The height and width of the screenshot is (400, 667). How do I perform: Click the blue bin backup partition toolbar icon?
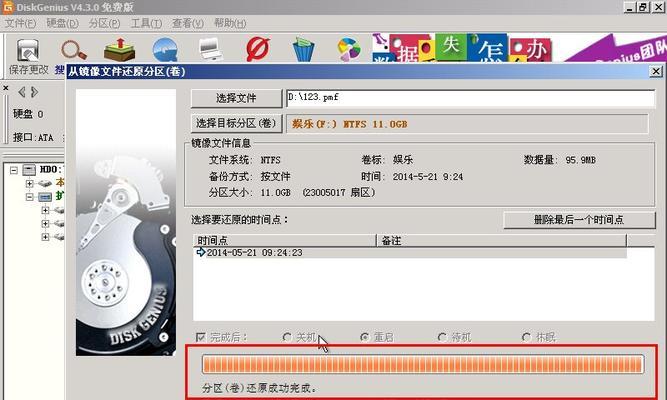tap(304, 50)
